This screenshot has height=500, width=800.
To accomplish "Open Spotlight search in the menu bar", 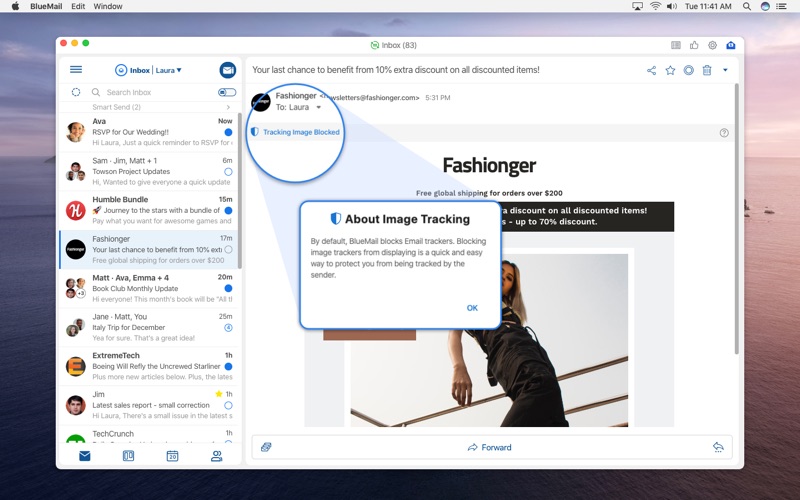I will (746, 6).
